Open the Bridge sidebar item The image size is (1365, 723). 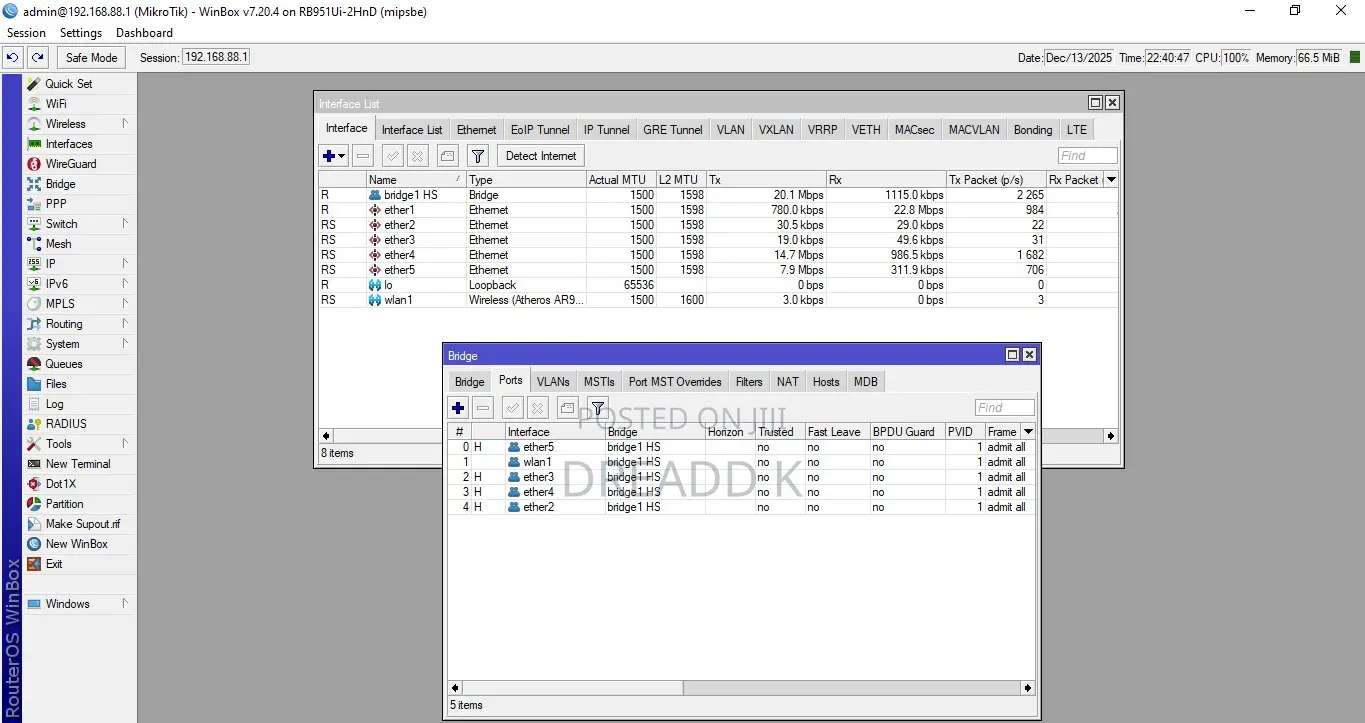(x=60, y=184)
